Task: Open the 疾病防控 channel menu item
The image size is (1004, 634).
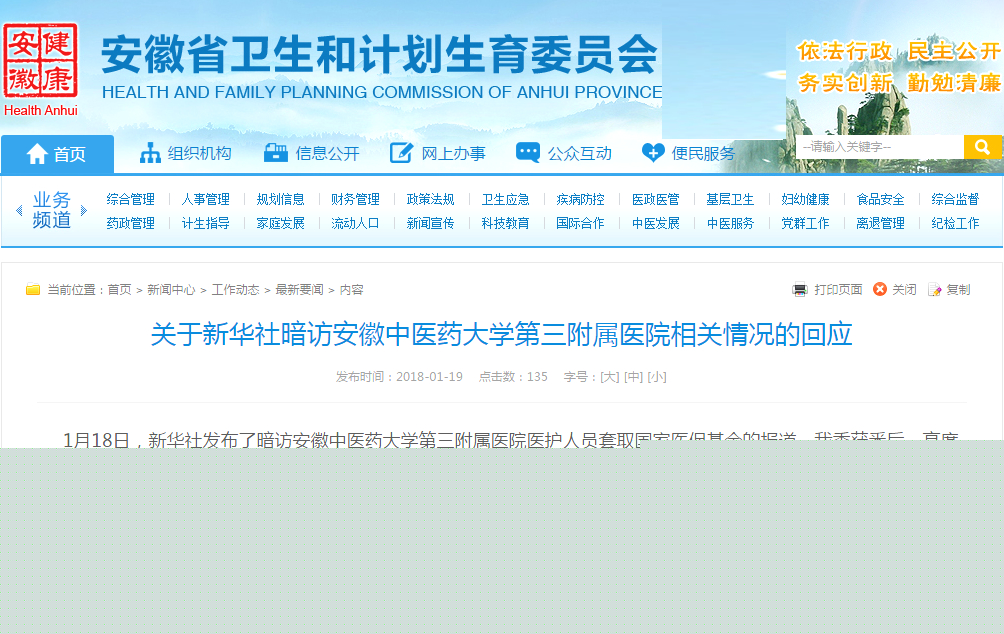Action: pyautogui.click(x=580, y=199)
